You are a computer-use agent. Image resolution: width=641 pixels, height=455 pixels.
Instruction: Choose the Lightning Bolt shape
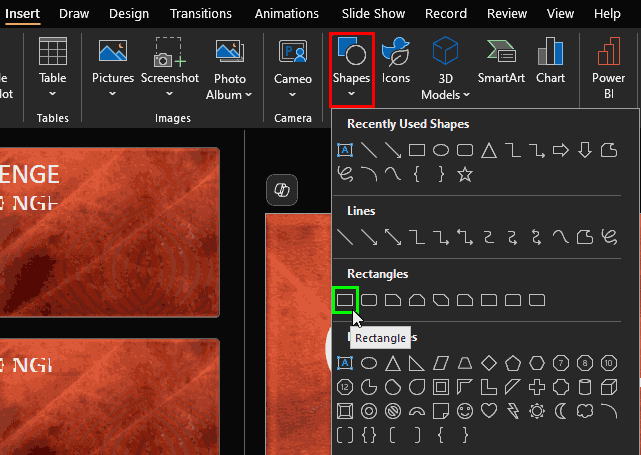click(513, 411)
